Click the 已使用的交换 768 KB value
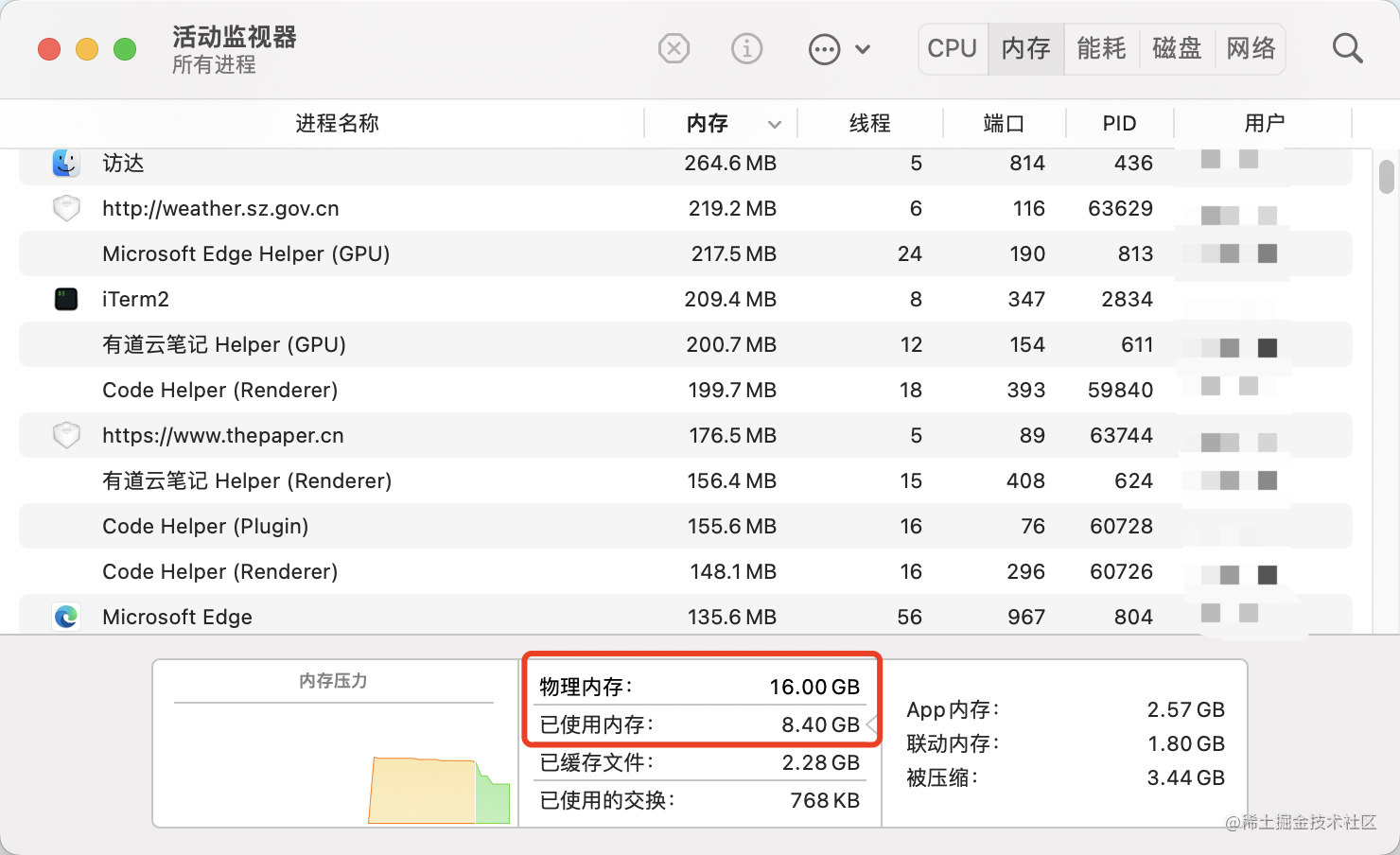1400x855 pixels. 825,800
